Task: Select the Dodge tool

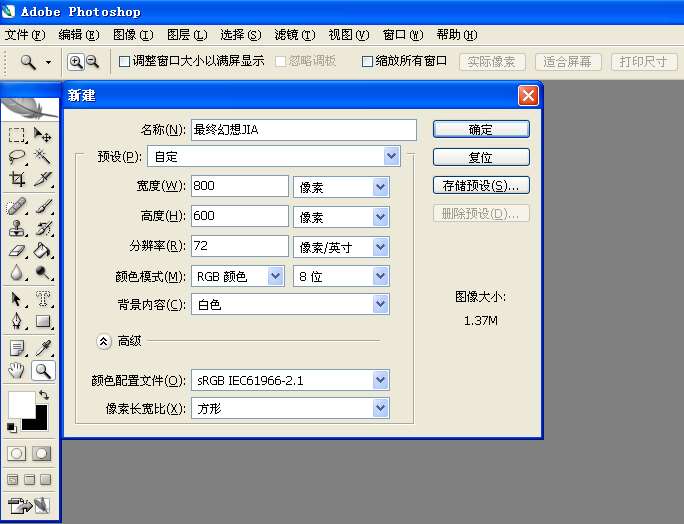Action: (42, 273)
